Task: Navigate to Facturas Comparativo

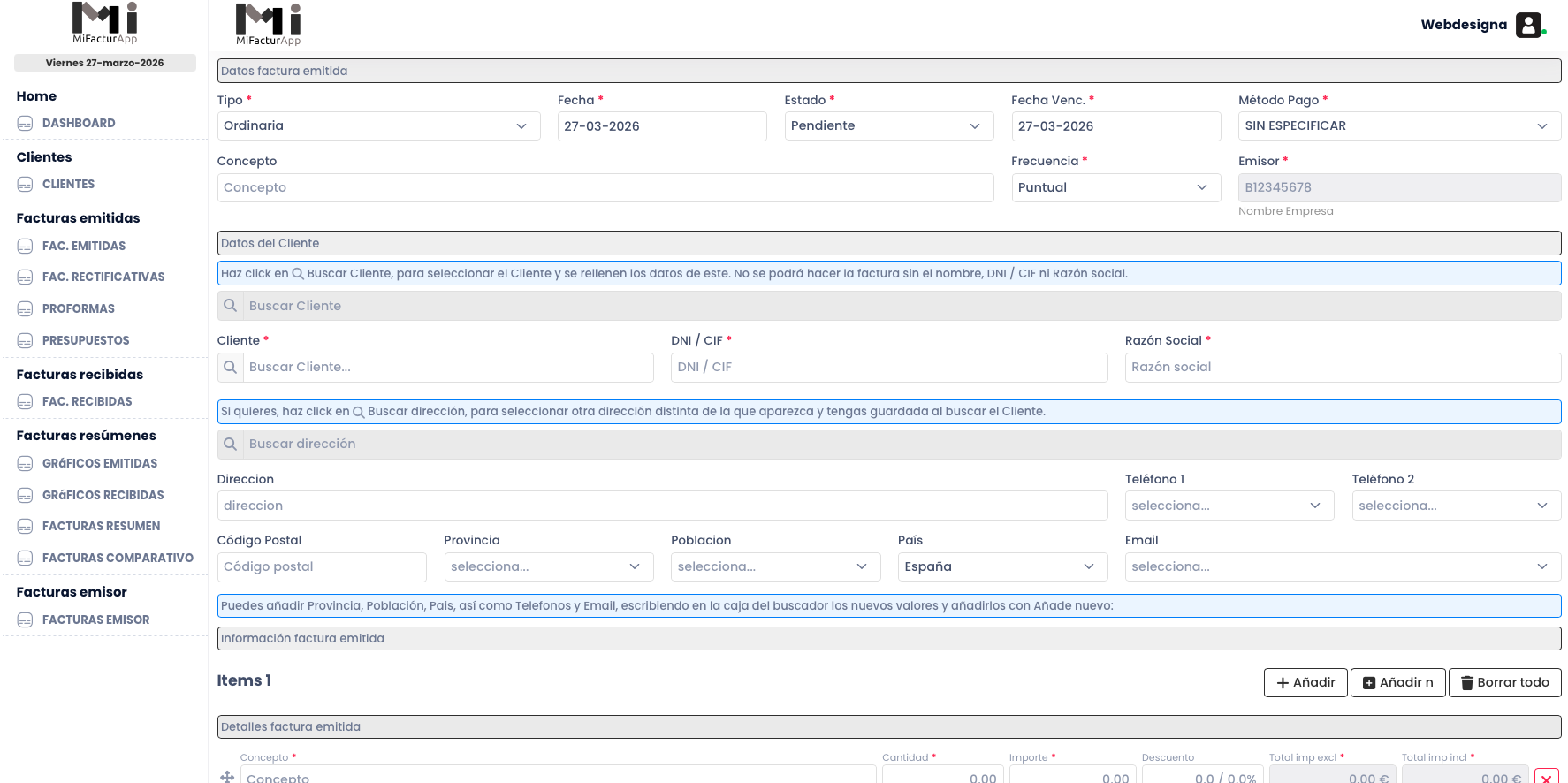Action: coord(118,559)
